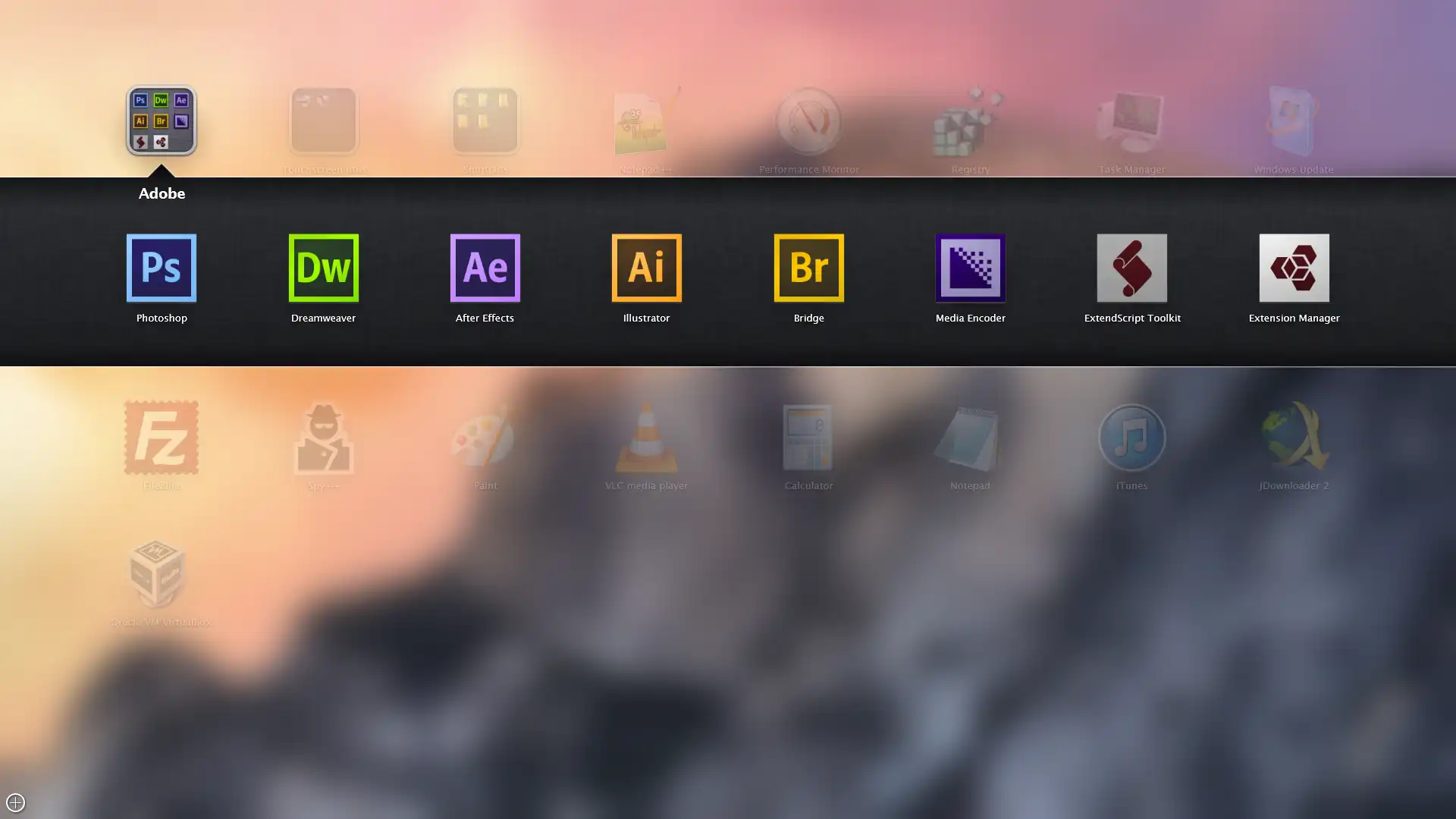This screenshot has height=819, width=1456.
Task: Open iTunes application
Action: click(1131, 437)
